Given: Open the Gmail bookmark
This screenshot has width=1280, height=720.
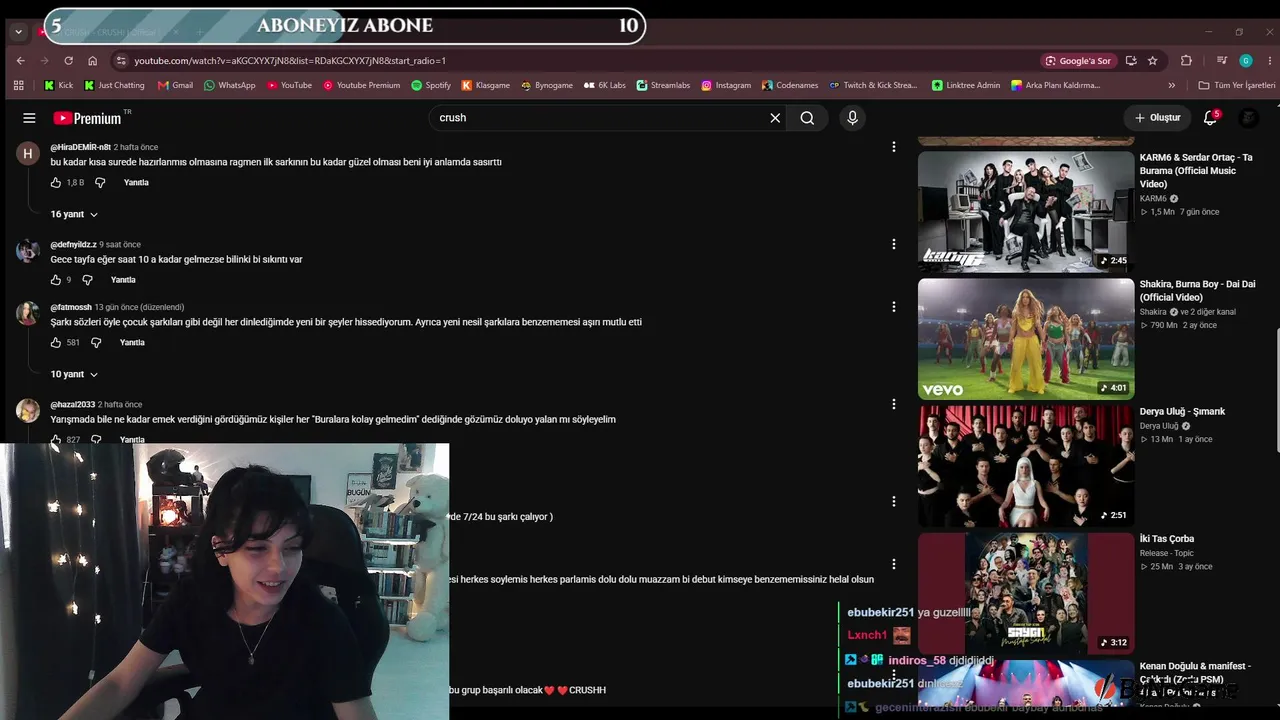Looking at the screenshot, I should coord(175,85).
